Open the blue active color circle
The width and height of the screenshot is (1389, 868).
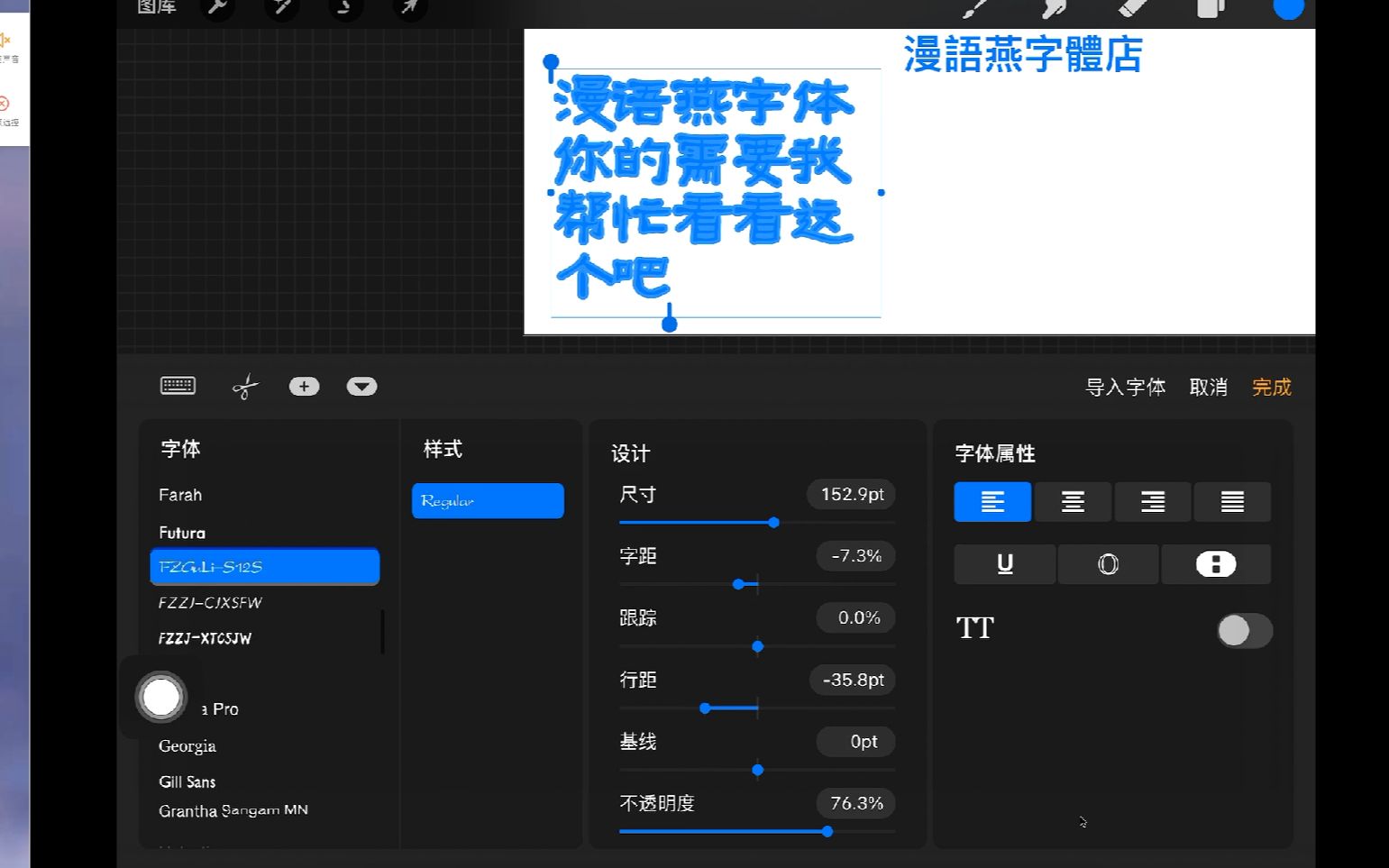pyautogui.click(x=1288, y=7)
